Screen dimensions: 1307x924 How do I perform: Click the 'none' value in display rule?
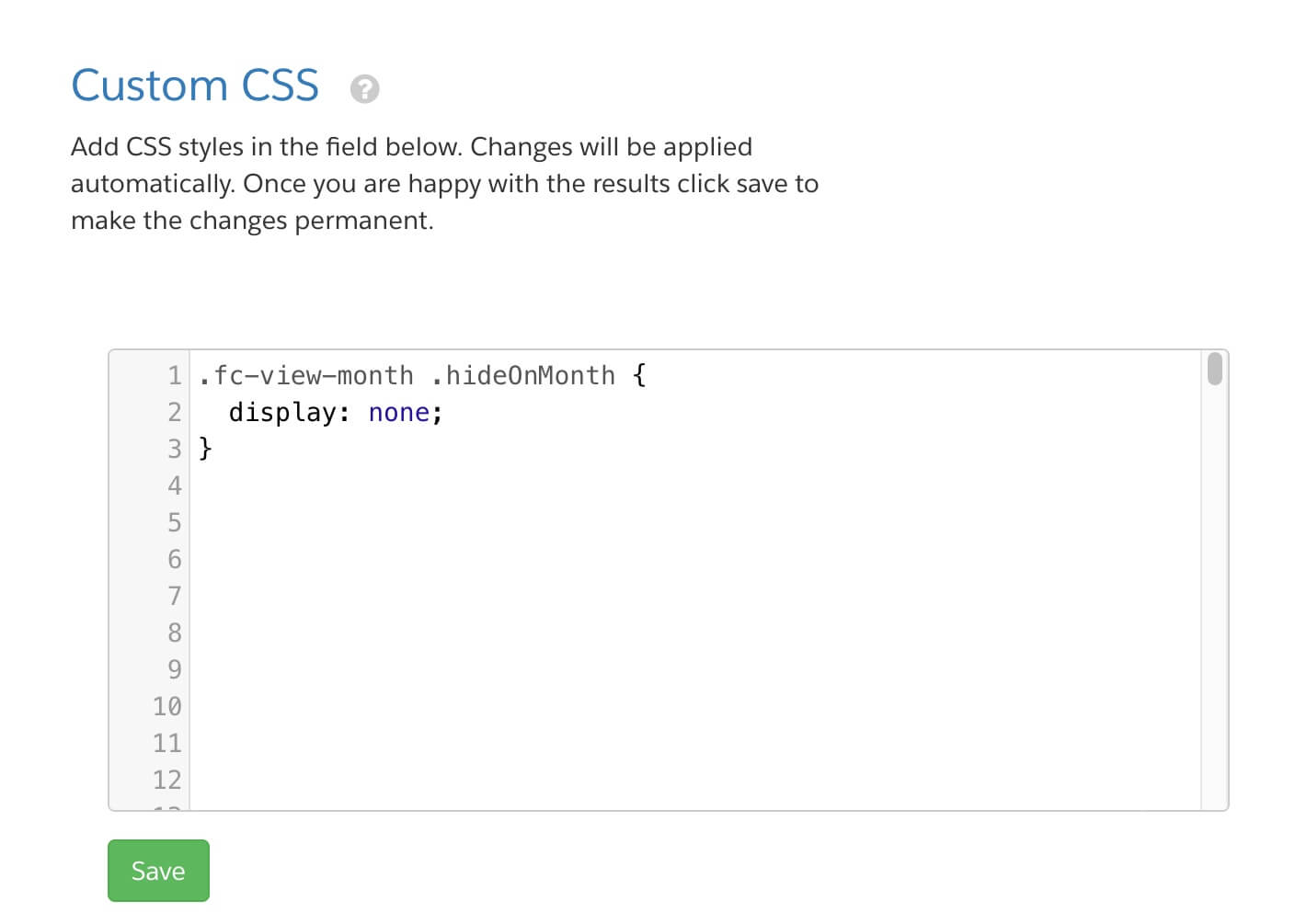[398, 413]
